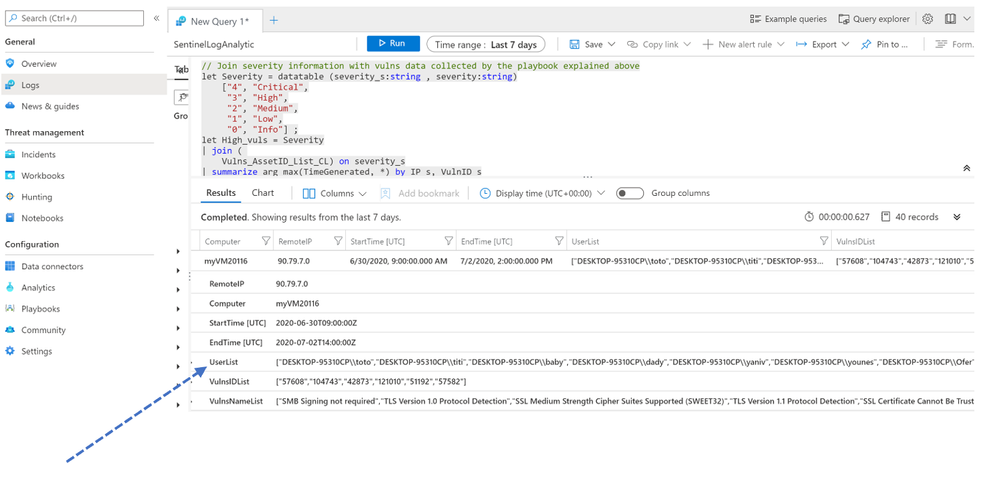Focus the Search (Ctrl+/) field
The height and width of the screenshot is (477, 999).
(75, 18)
